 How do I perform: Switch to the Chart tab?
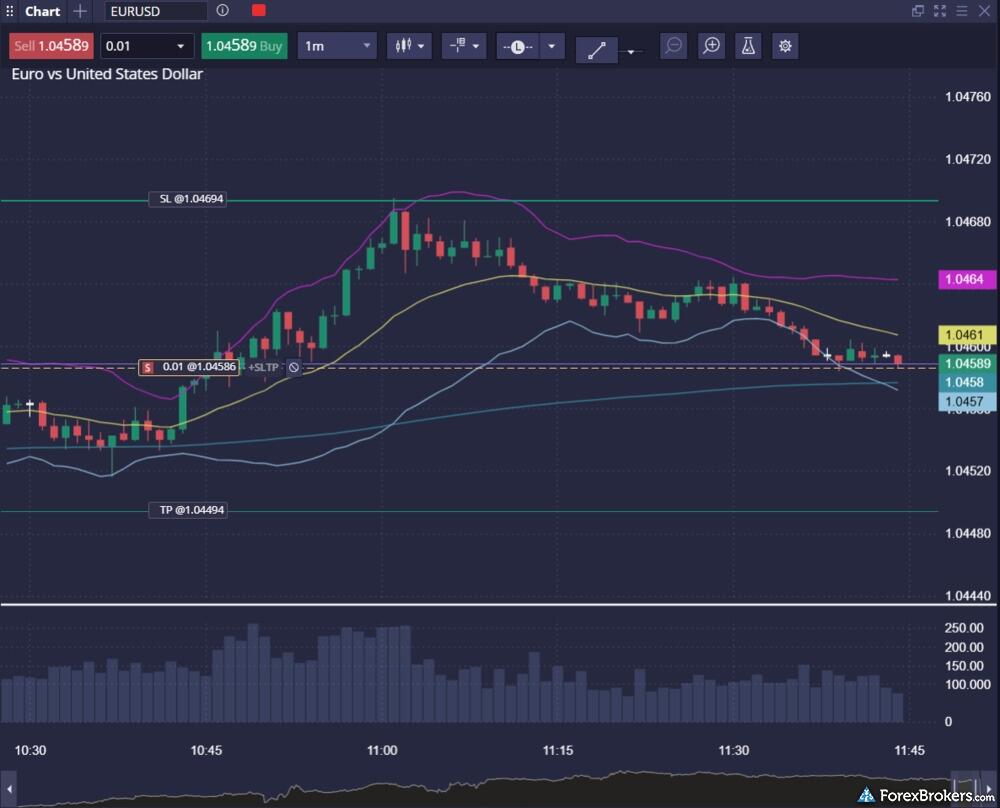coord(42,11)
